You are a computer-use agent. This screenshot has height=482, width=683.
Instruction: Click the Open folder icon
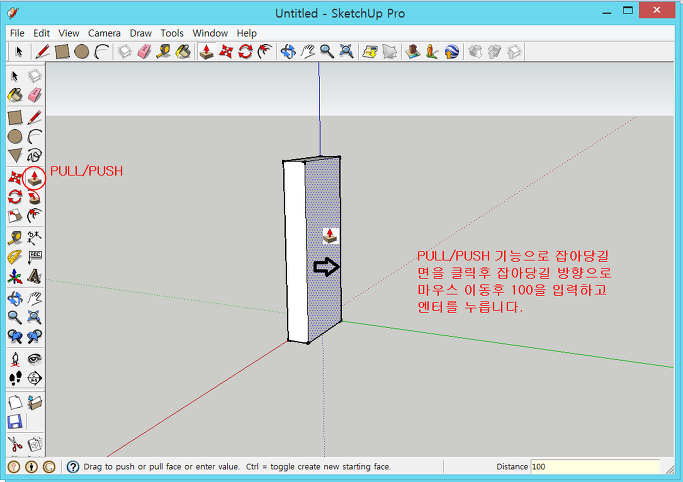click(x=34, y=402)
